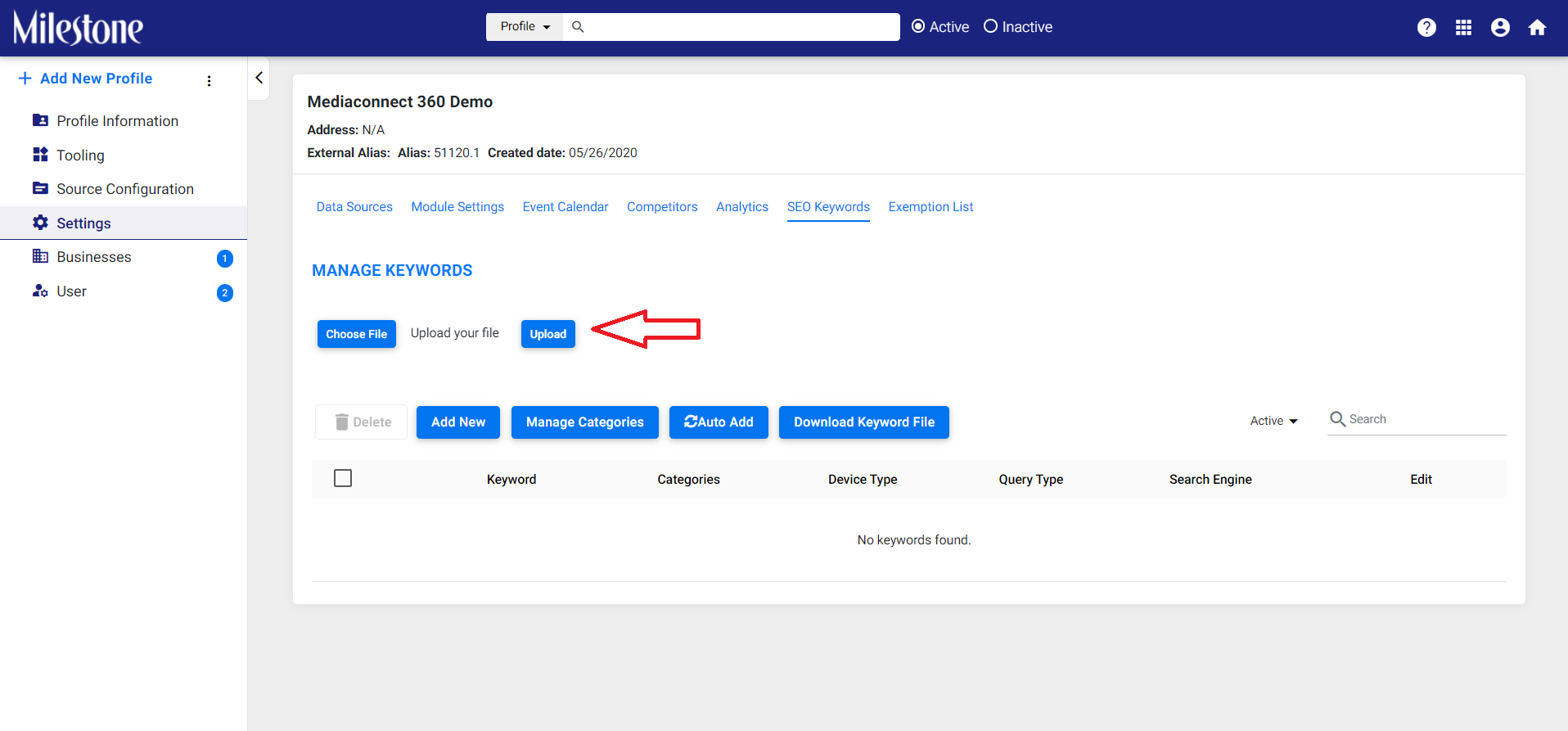Click the plus icon for Add New Profile
1568x731 pixels.
pyautogui.click(x=25, y=79)
